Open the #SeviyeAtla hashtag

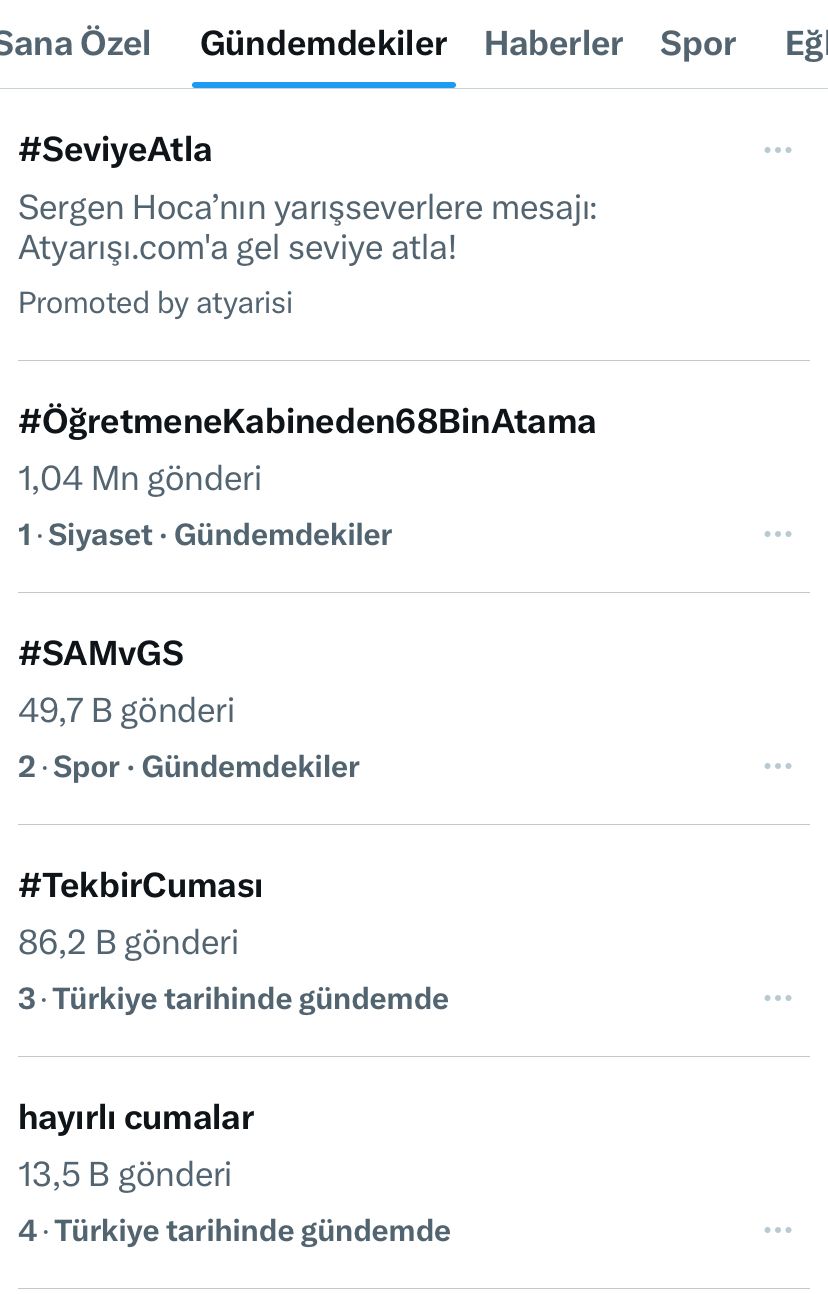(x=115, y=150)
